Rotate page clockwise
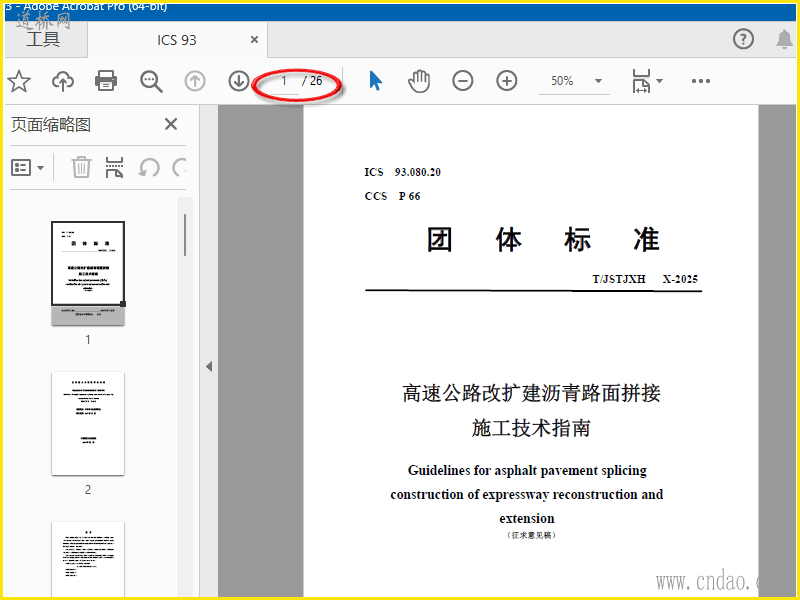Image resolution: width=800 pixels, height=600 pixels. 179,167
